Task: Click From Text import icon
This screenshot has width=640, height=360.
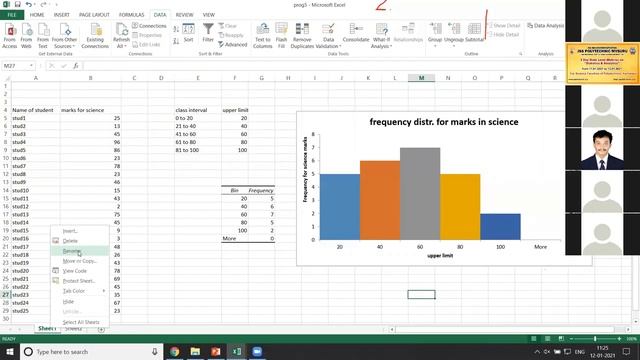Action: pos(42,36)
